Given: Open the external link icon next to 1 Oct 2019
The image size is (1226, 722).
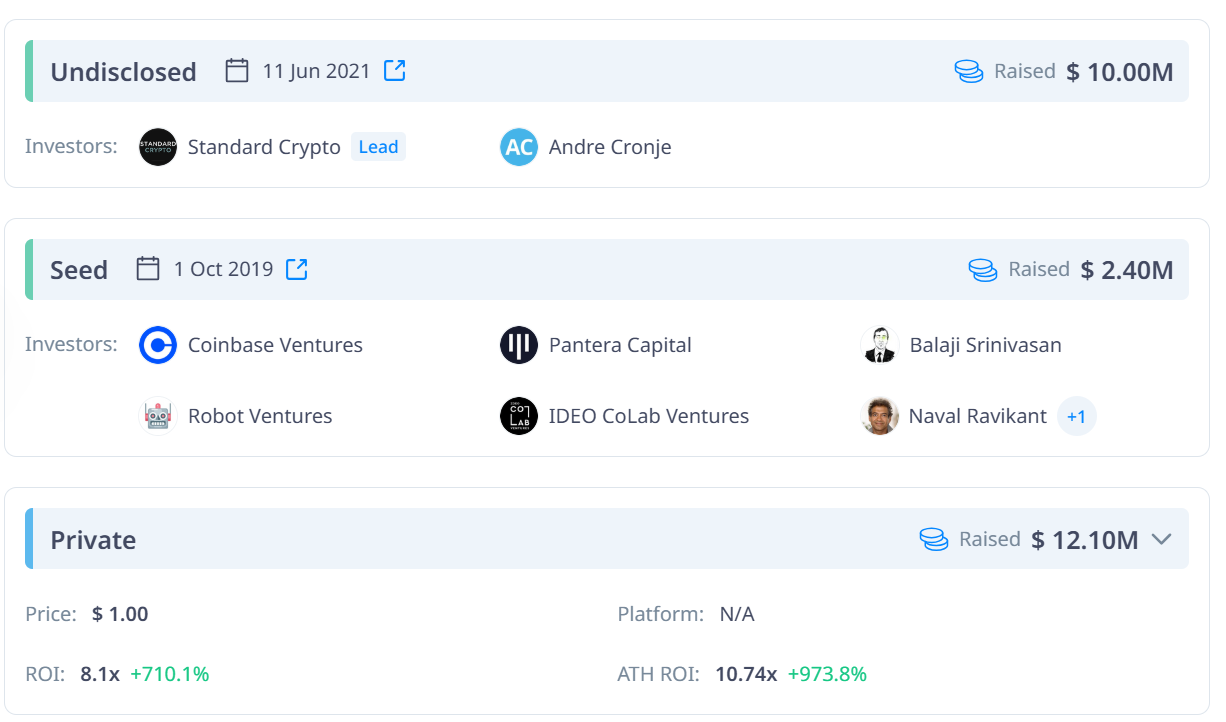Looking at the screenshot, I should pyautogui.click(x=296, y=269).
